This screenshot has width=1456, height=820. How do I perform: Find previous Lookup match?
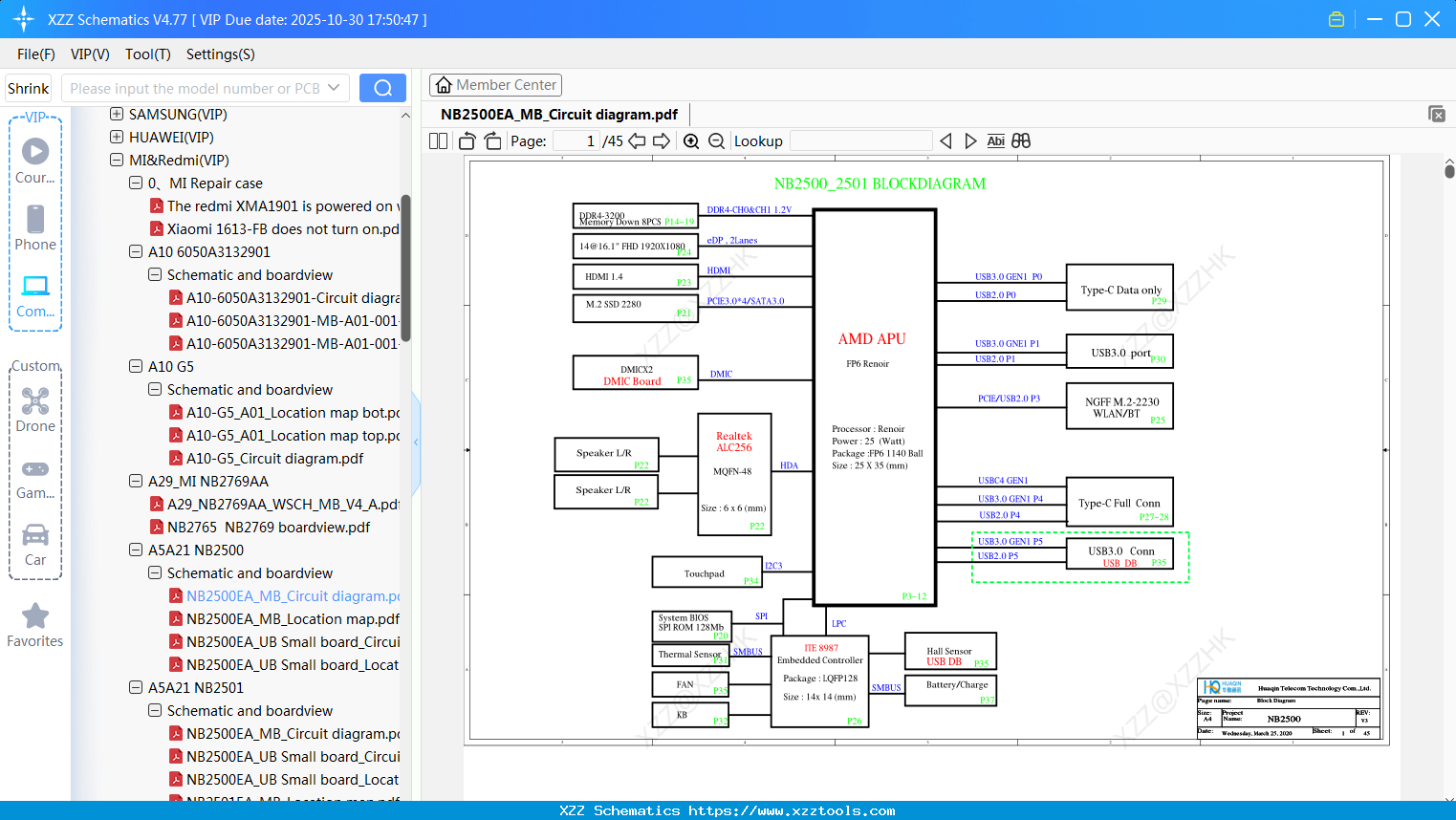pyautogui.click(x=945, y=140)
